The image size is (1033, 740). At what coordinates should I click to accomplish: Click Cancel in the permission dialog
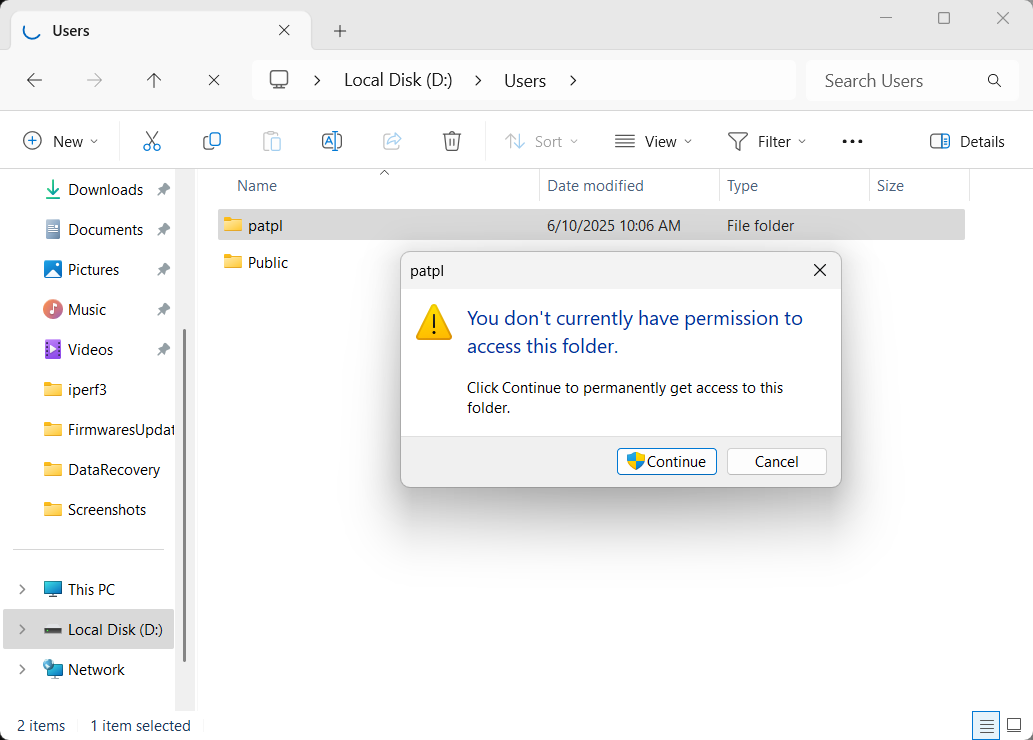pyautogui.click(x=776, y=461)
